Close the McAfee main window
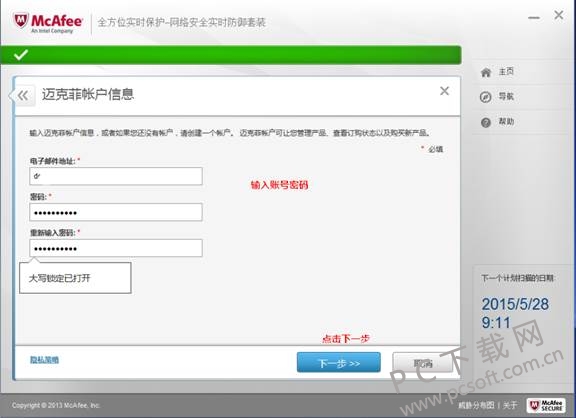The width and height of the screenshot is (576, 418). [x=559, y=15]
